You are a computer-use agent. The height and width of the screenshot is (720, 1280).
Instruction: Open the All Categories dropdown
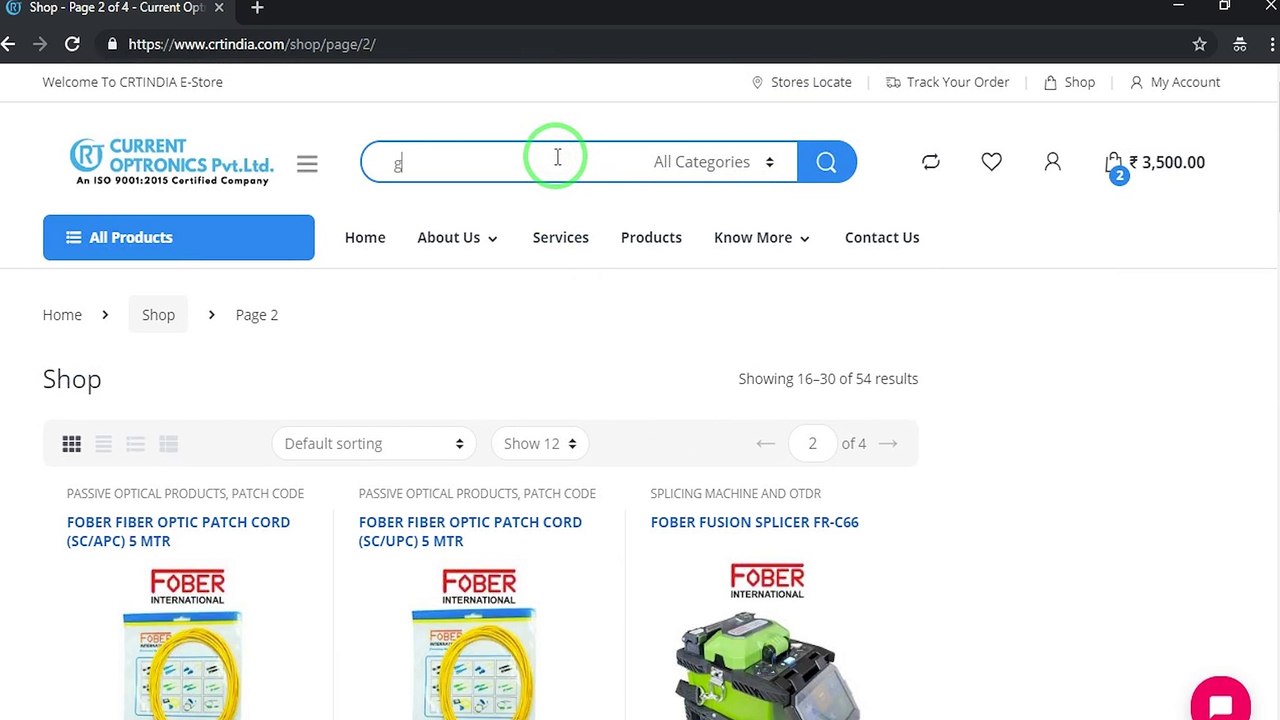pos(714,162)
